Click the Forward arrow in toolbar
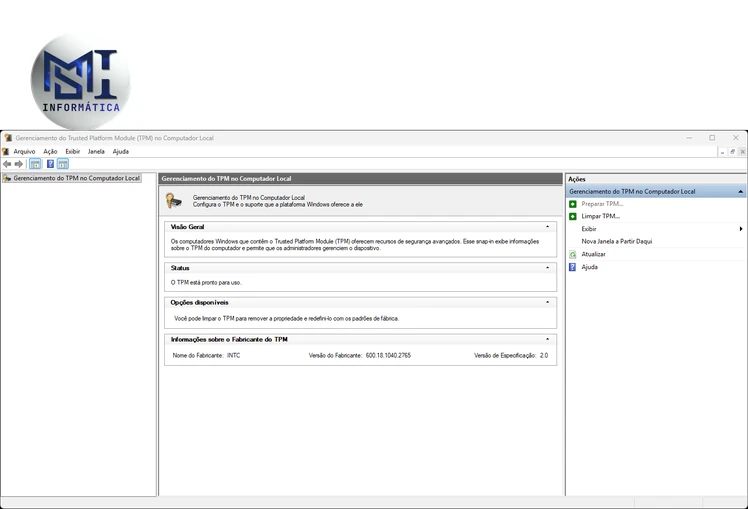 (x=19, y=164)
